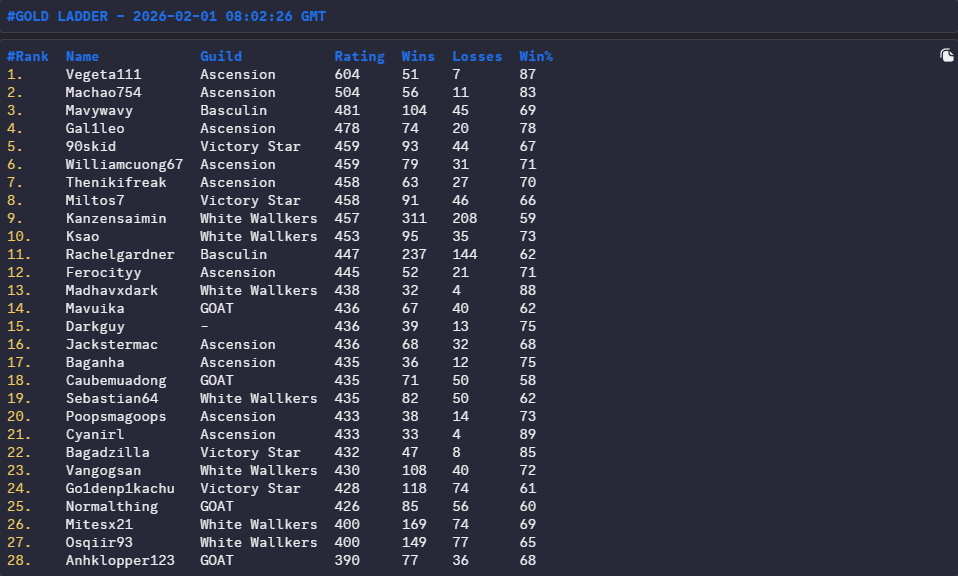Screen dimensions: 958x576
Task: Select player name Go1denp1kachu
Action: [x=120, y=489]
